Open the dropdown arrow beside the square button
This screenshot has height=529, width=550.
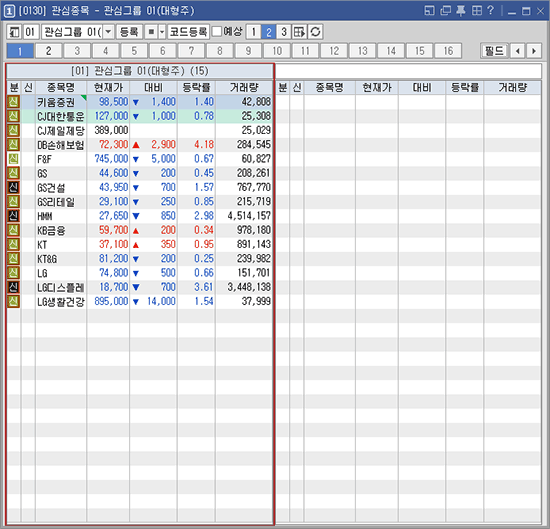point(162,32)
